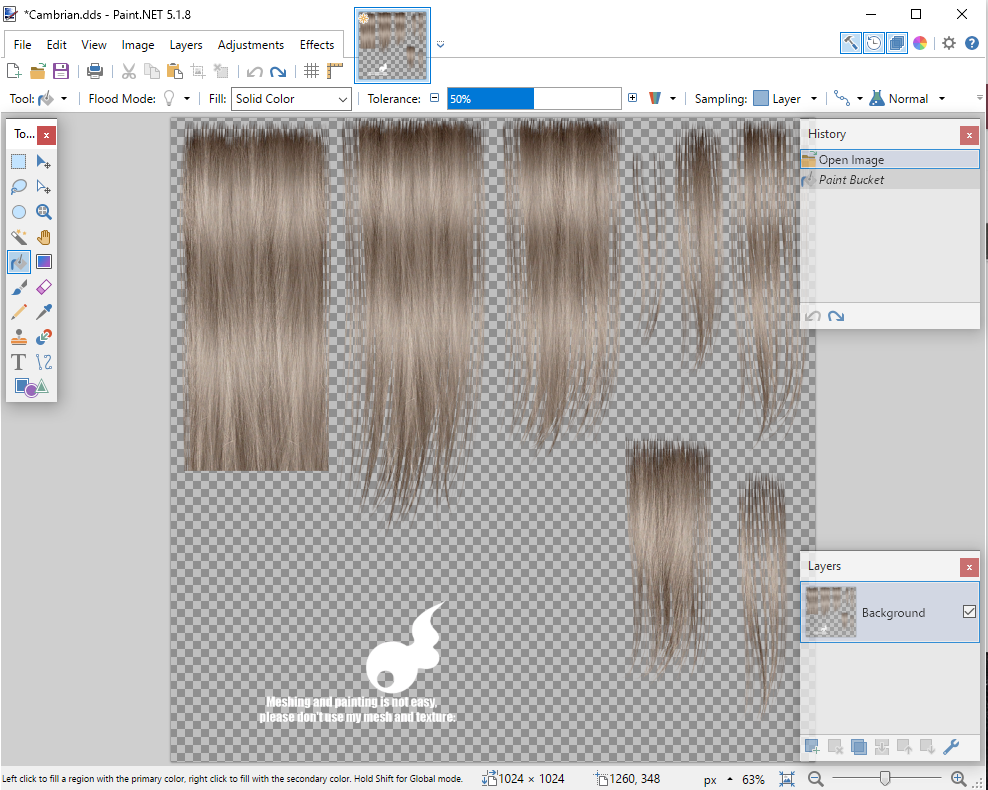This screenshot has height=790, width=988.
Task: Select the Move Selection tool
Action: [x=43, y=187]
